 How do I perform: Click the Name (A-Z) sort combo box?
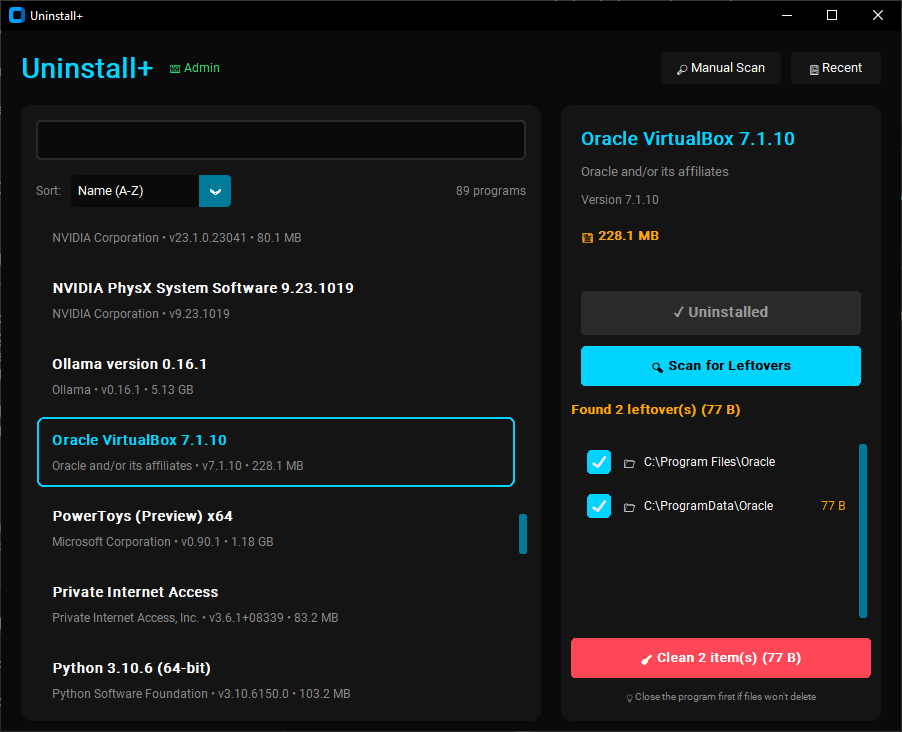point(151,191)
